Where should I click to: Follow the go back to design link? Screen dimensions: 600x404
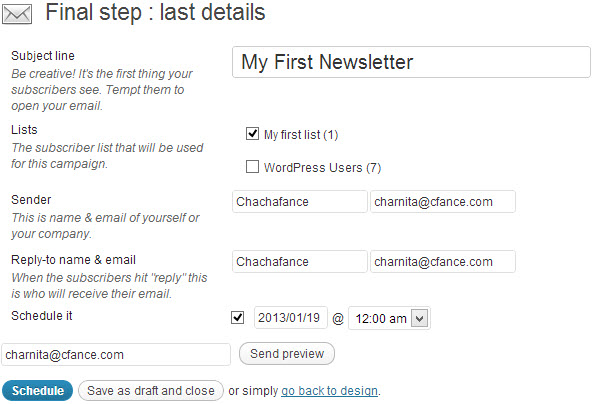point(329,390)
